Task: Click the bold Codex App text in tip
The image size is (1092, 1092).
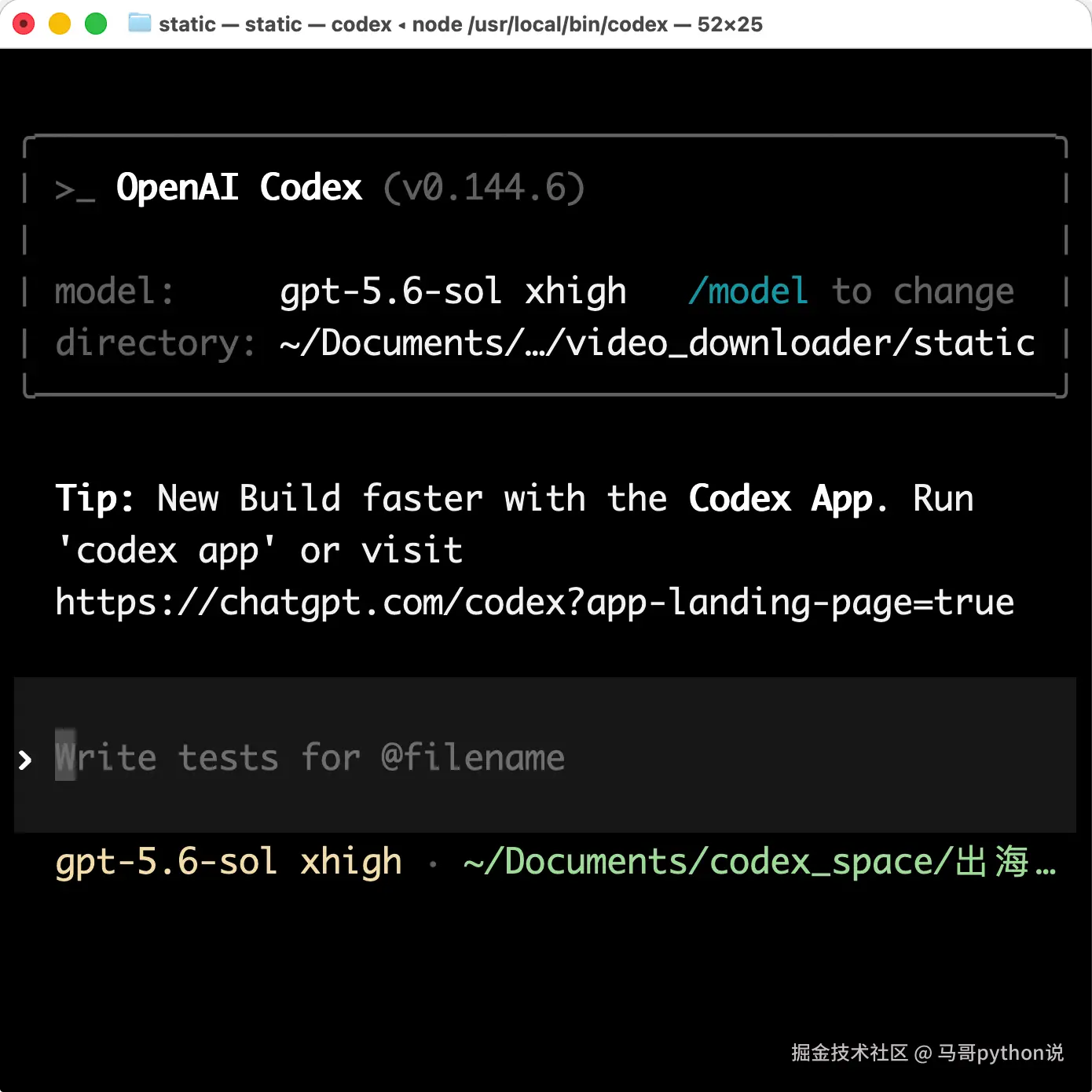Action: click(780, 499)
